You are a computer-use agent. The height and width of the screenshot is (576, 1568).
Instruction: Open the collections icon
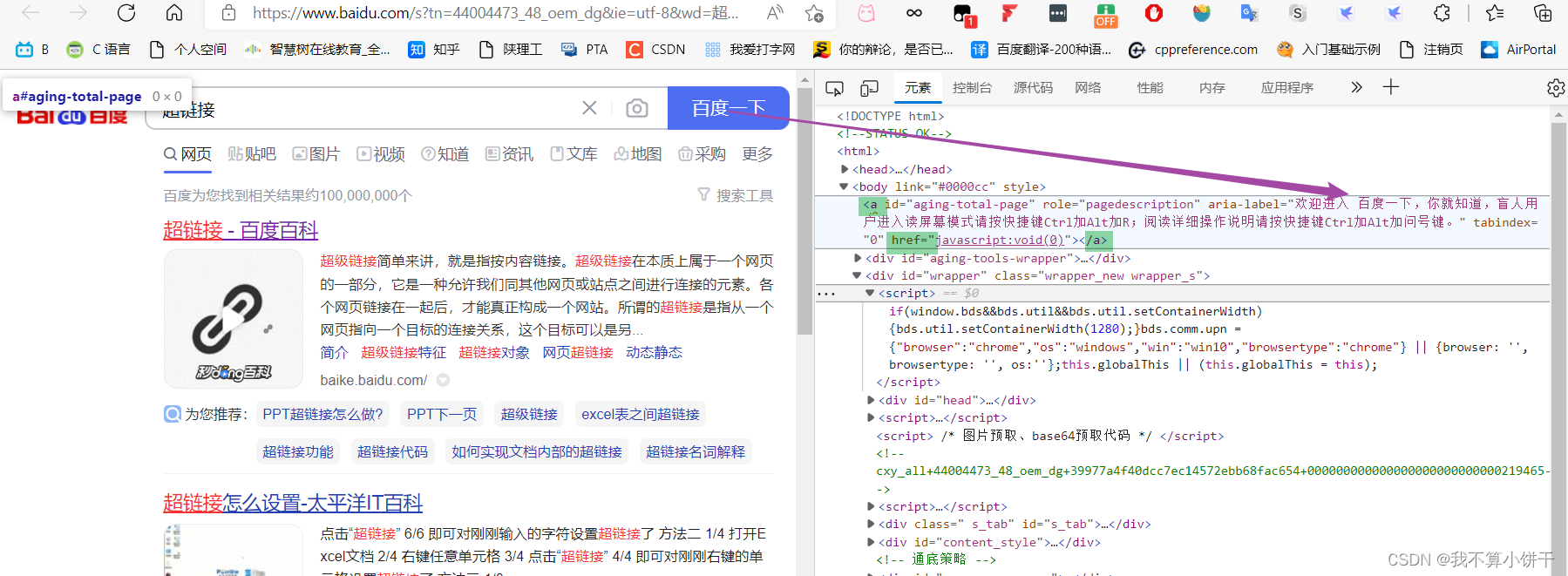click(1543, 13)
